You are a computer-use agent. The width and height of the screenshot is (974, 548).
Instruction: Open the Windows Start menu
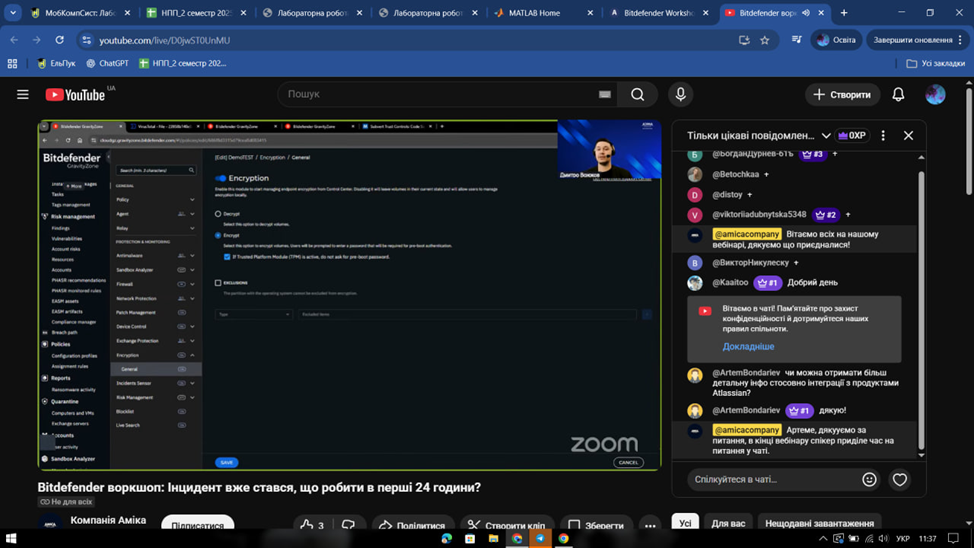(x=11, y=538)
